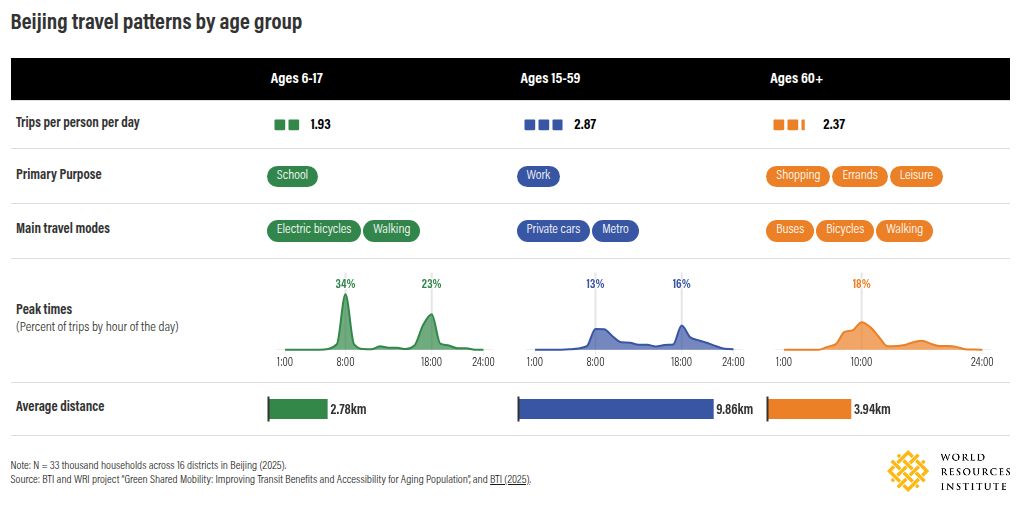This screenshot has width=1020, height=506.
Task: Click the Metro mode tag
Action: [615, 230]
